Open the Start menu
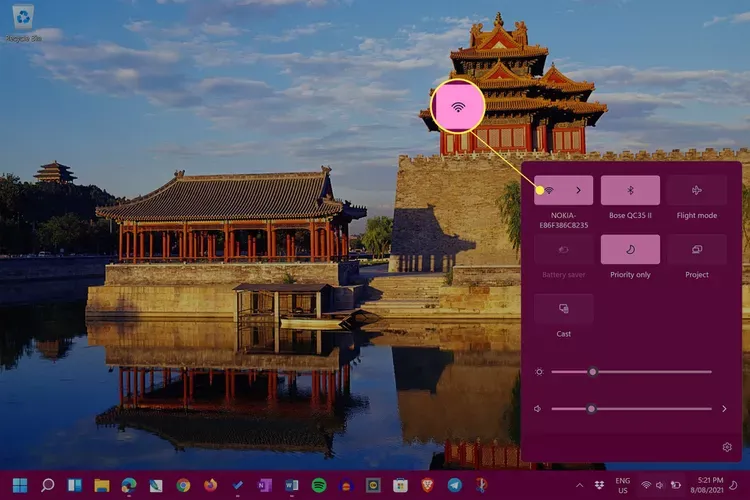The image size is (750, 500). coord(20,485)
